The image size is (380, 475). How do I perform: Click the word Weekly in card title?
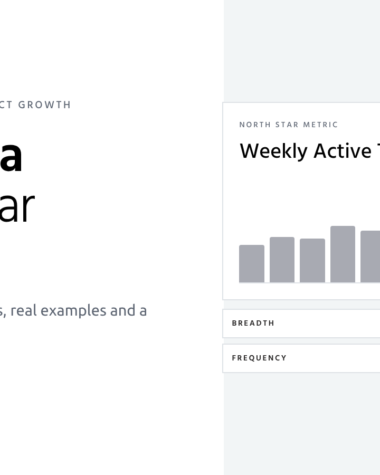point(274,151)
